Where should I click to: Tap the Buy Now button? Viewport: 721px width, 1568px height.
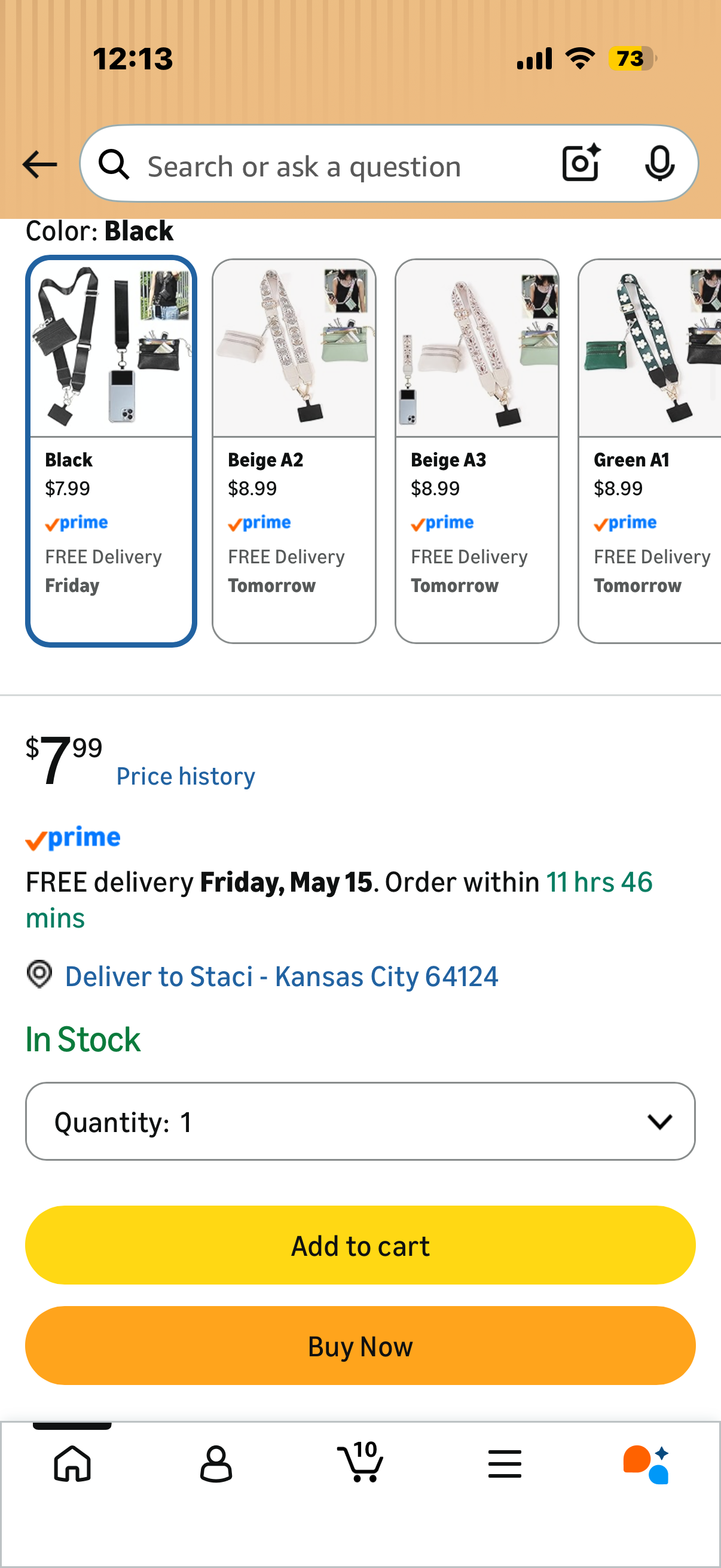[360, 1346]
